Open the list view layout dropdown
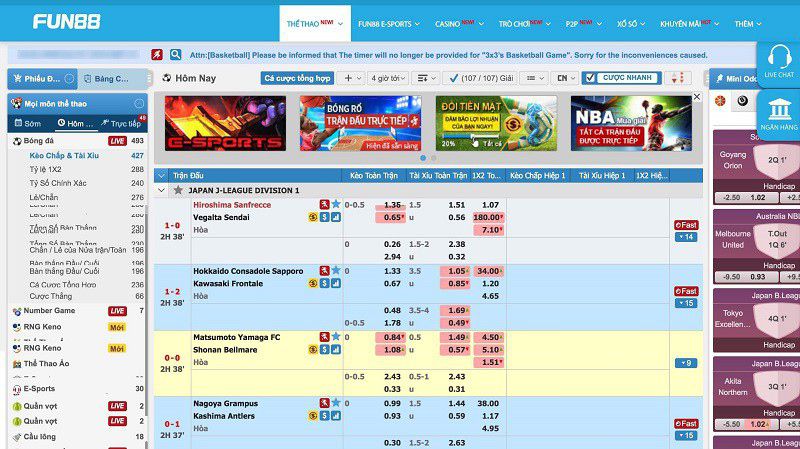 pos(535,78)
